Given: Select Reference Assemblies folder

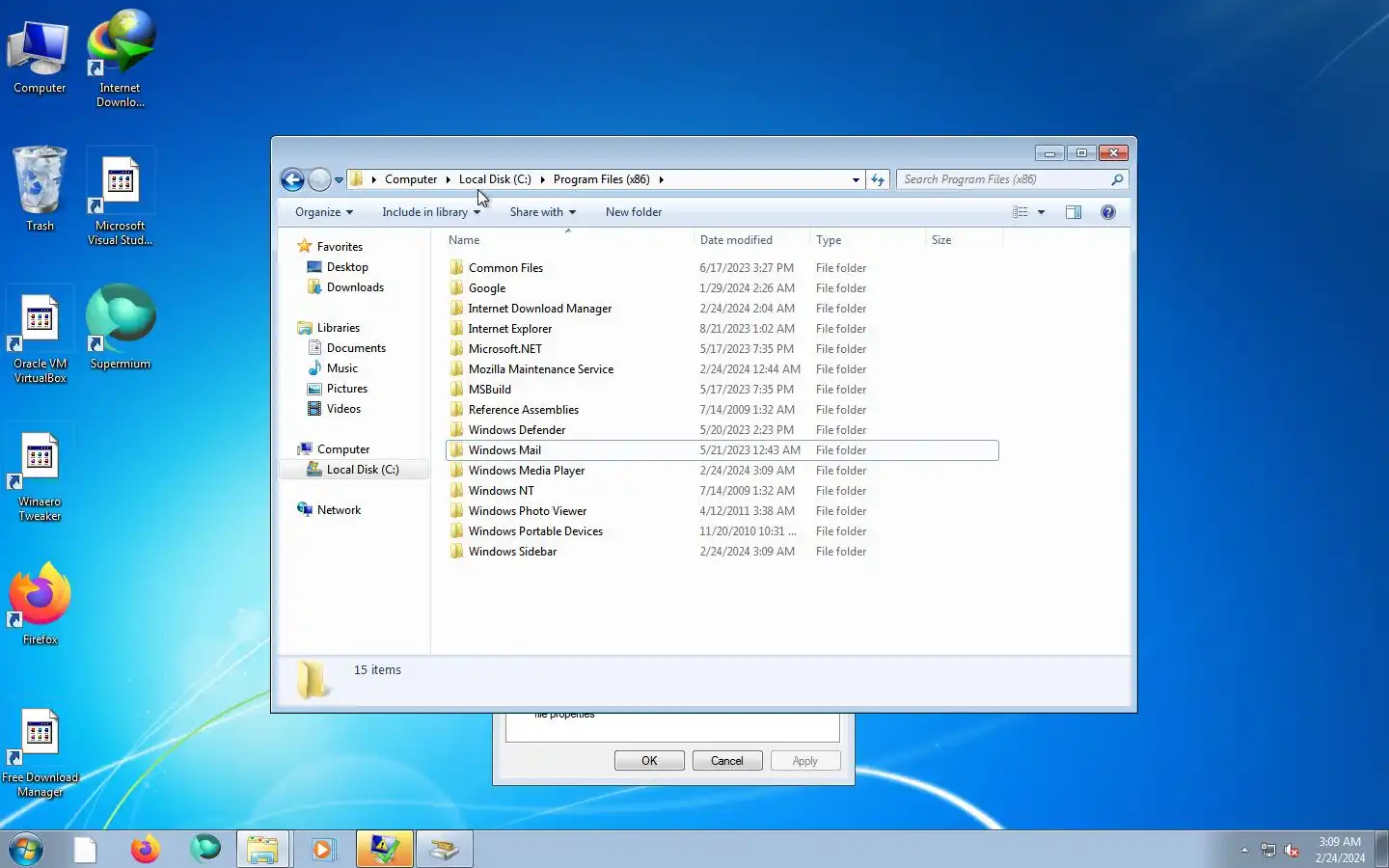Looking at the screenshot, I should click(722, 410).
